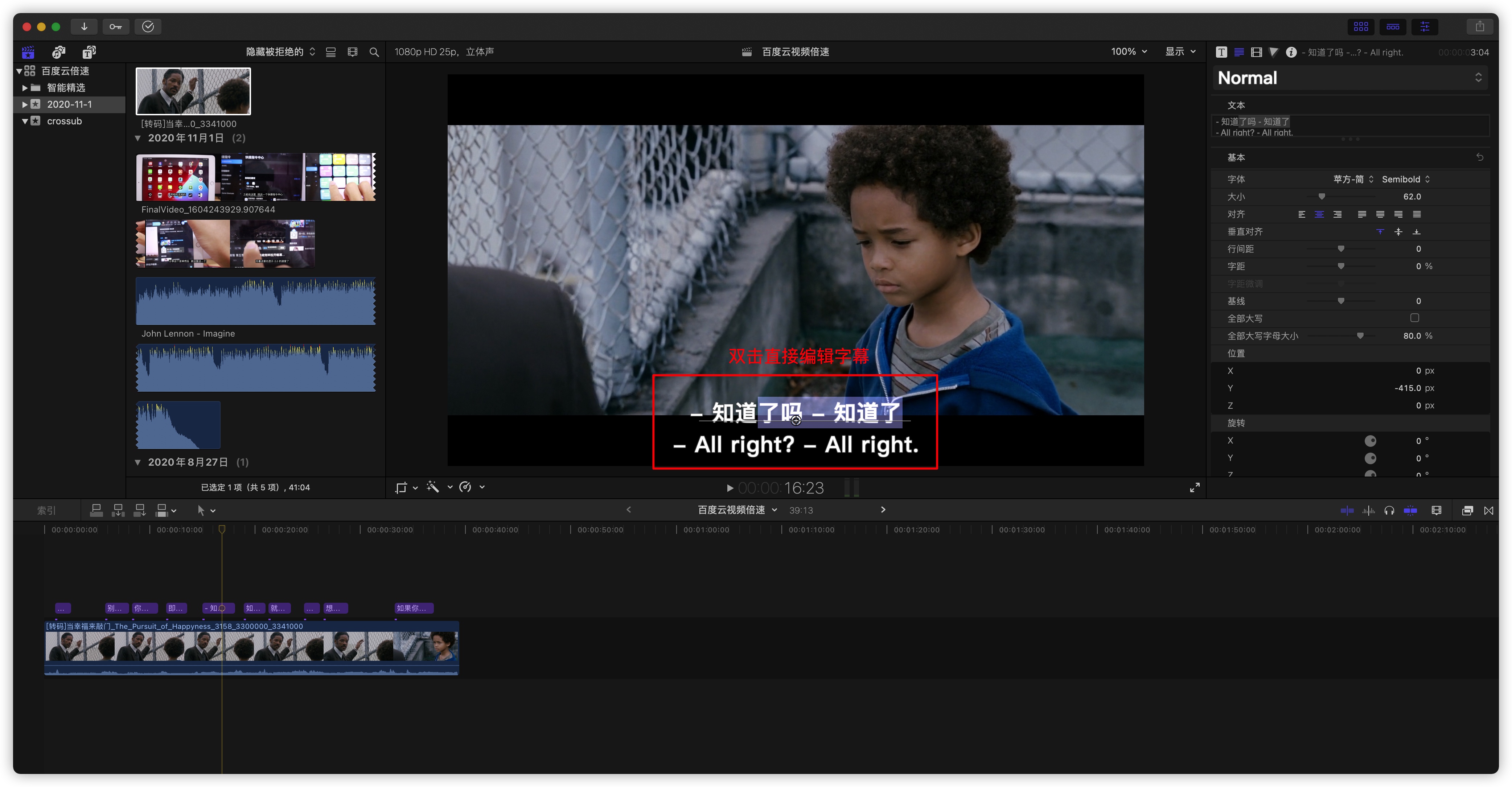Click the 索引 index button

[46, 511]
